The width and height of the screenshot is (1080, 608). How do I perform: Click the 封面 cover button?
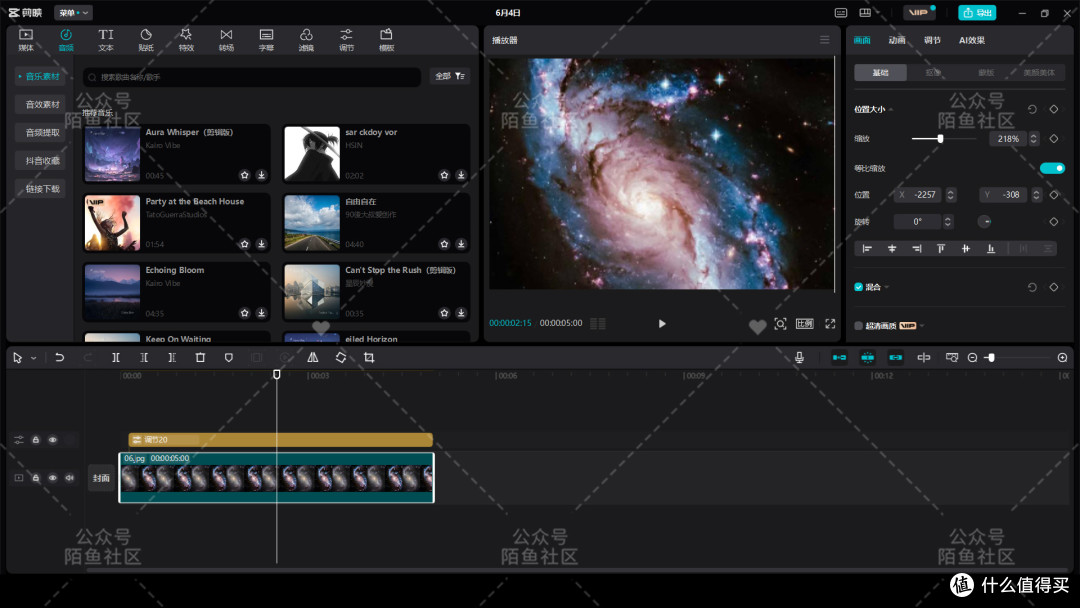tap(101, 478)
